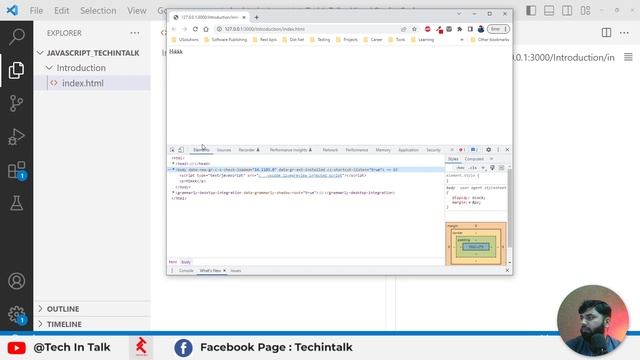The width and height of the screenshot is (640, 360).
Task: Open the browser Extensions puzzle icon
Action: point(460,29)
